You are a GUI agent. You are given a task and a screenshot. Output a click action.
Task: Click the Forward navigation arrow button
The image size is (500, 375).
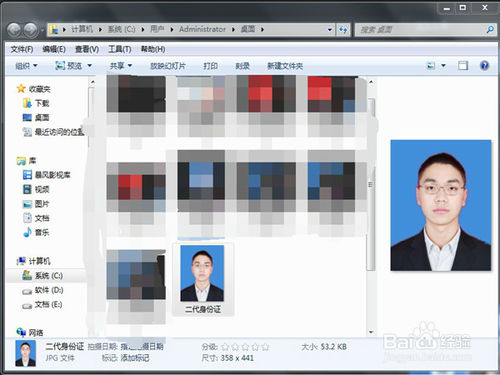(x=30, y=30)
